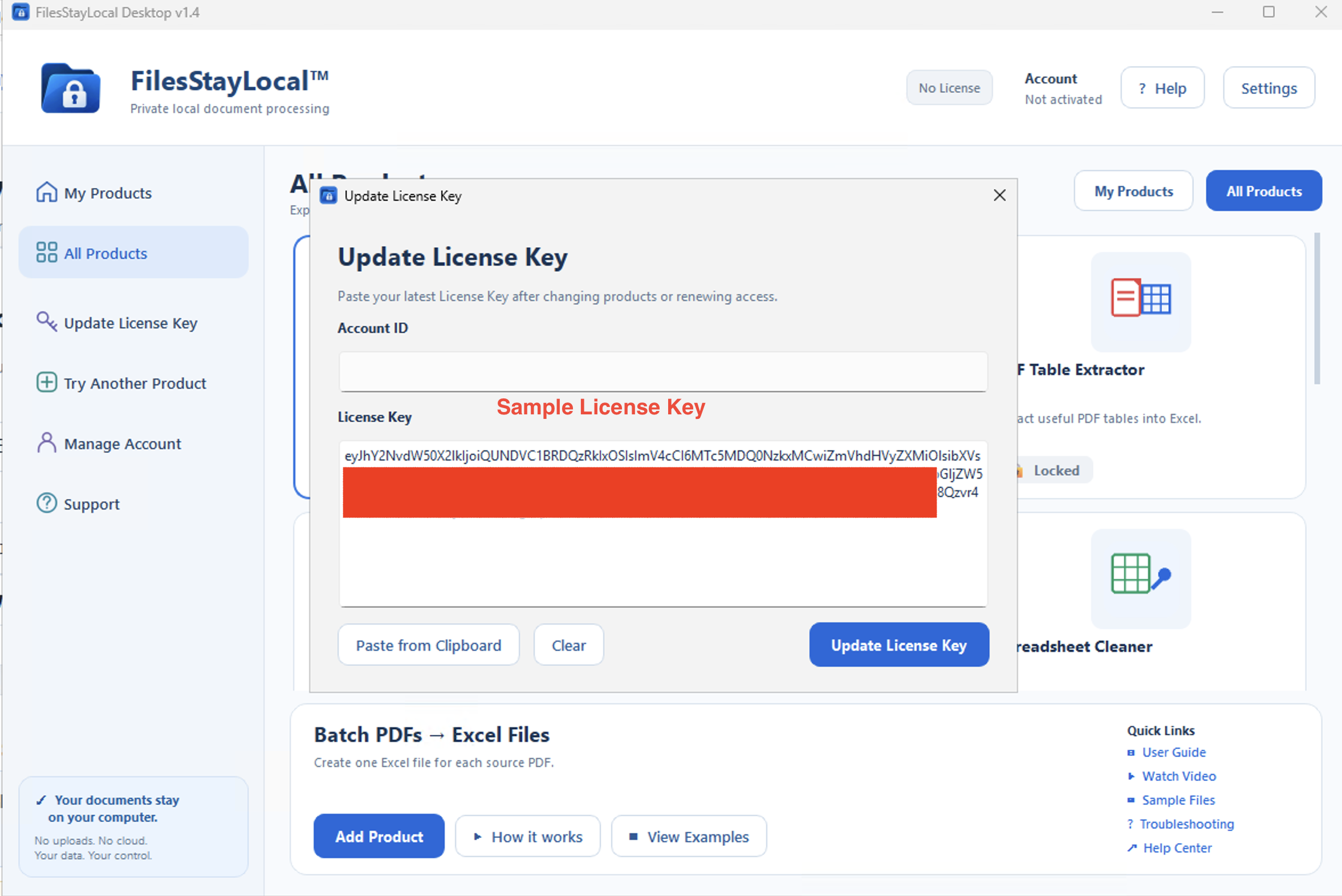
Task: Click the All Products grid icon in sidebar
Action: click(46, 252)
